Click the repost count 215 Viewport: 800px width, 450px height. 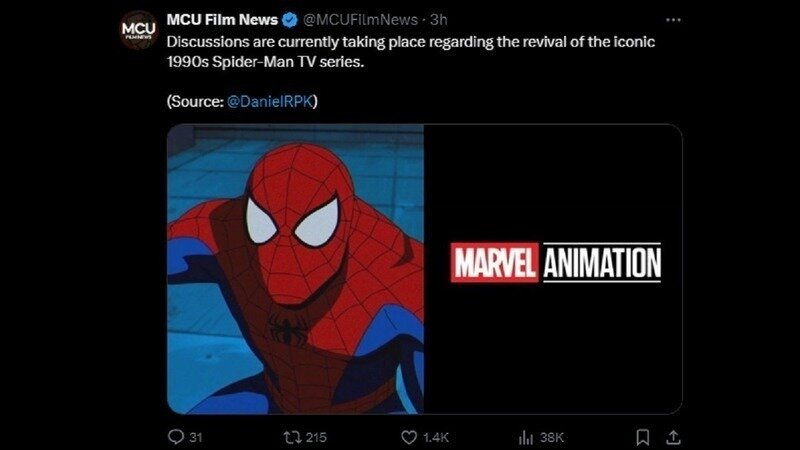[316, 437]
